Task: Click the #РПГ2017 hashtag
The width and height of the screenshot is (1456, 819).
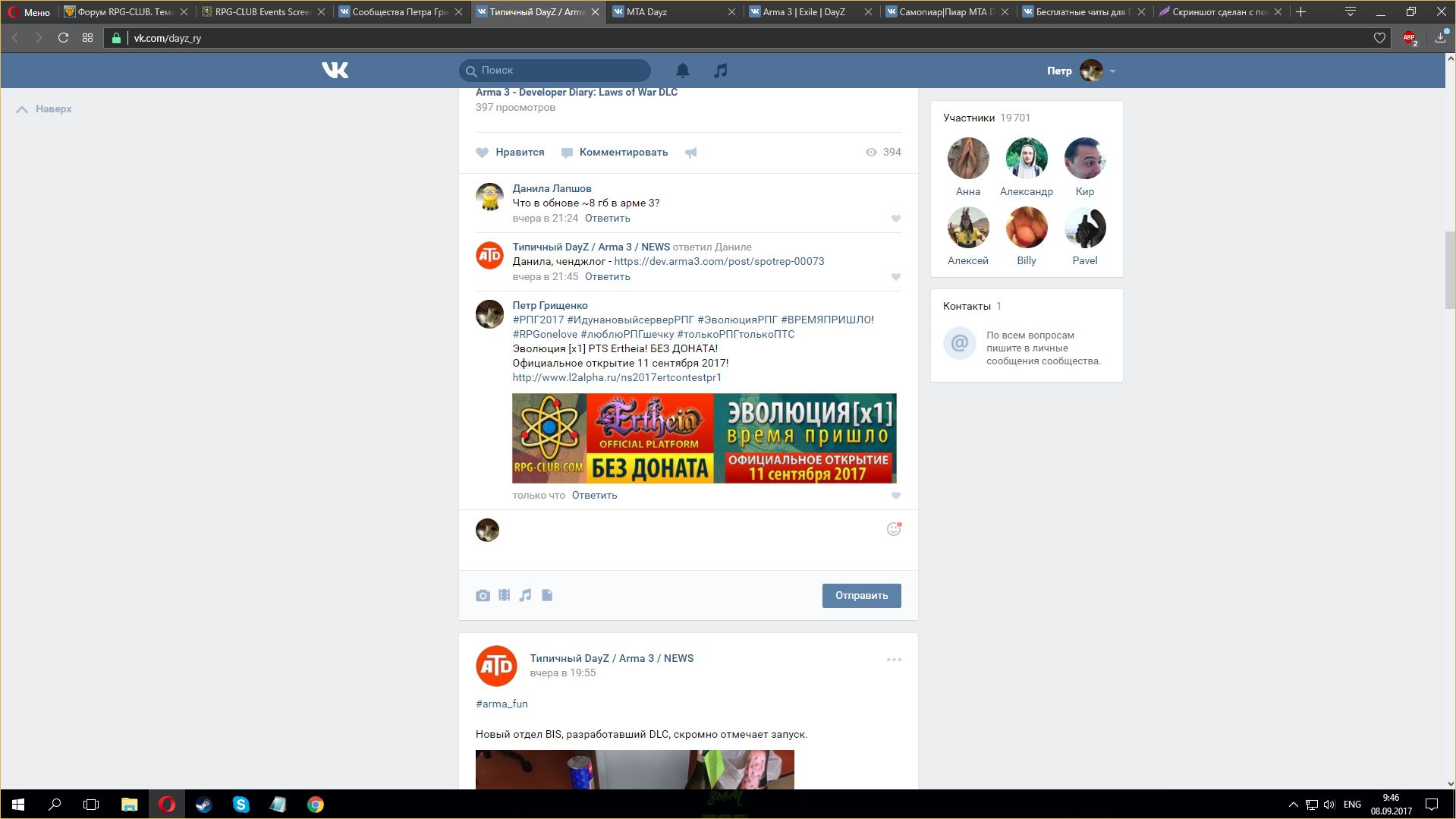Action: click(538, 320)
